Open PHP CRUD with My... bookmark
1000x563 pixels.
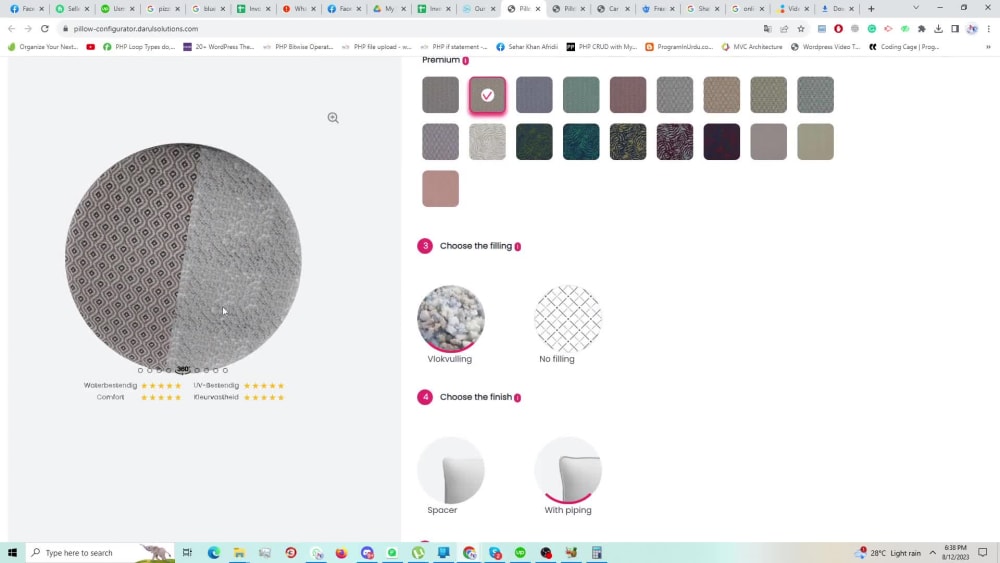click(x=601, y=47)
